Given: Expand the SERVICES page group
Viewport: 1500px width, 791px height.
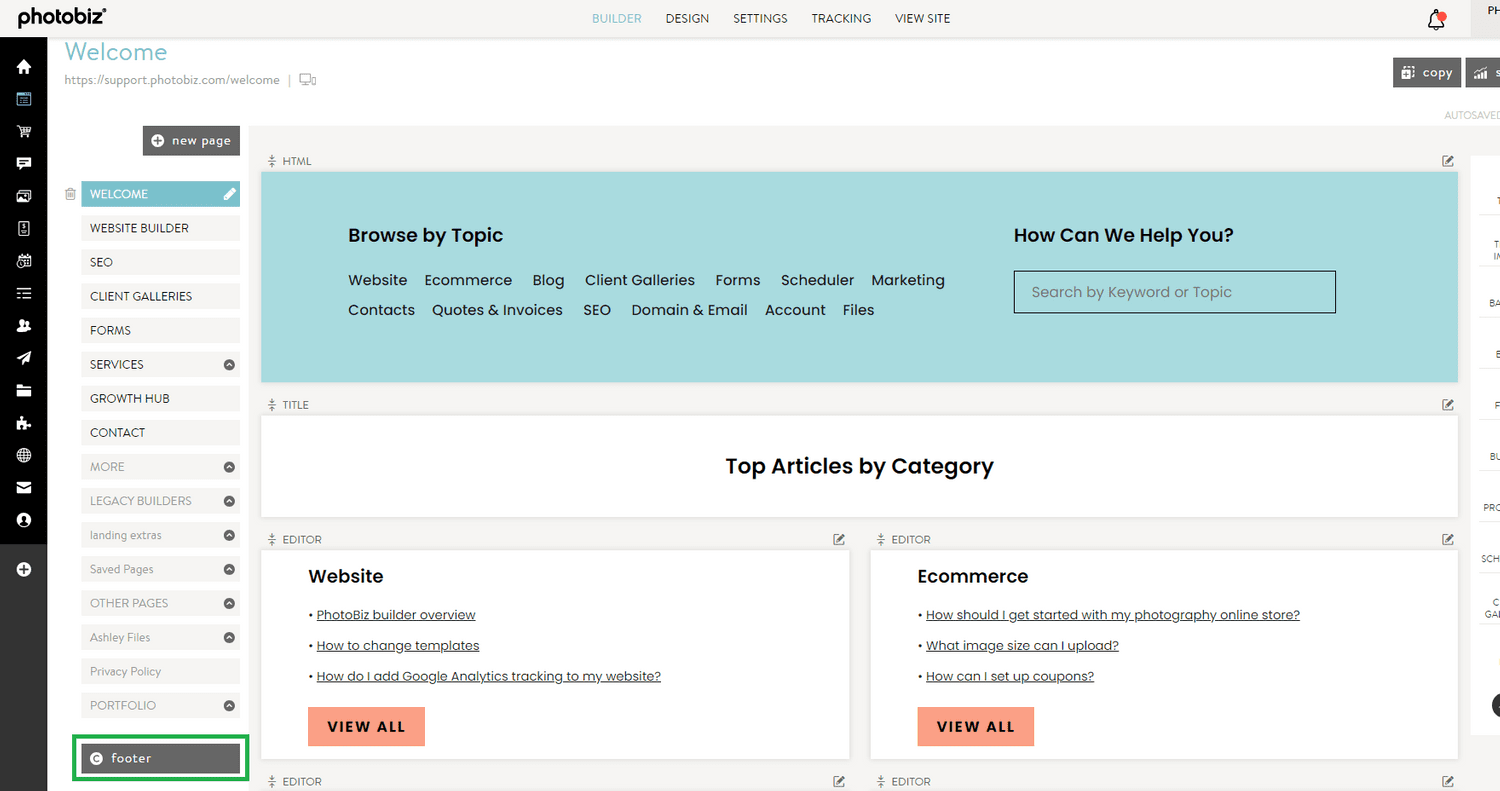Looking at the screenshot, I should (x=229, y=365).
